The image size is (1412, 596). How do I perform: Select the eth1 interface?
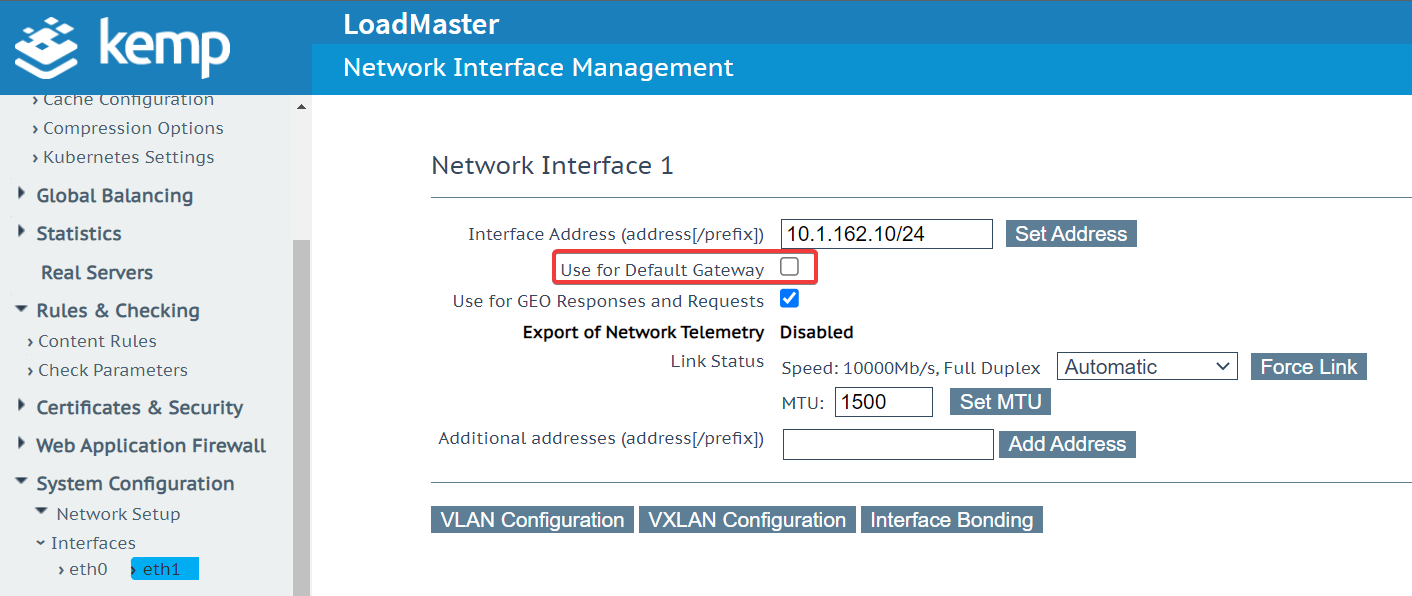[165, 570]
